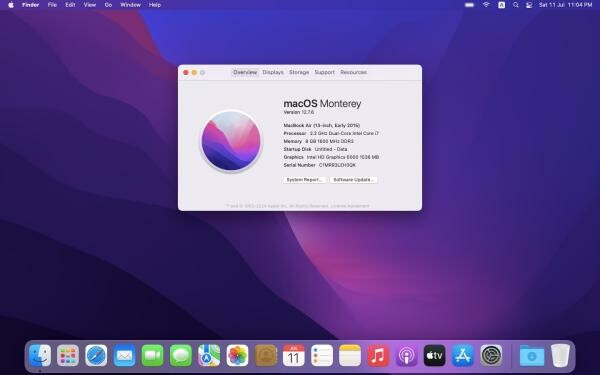Switch to the Storage tab
Image resolution: width=600 pixels, height=375 pixels.
click(299, 72)
